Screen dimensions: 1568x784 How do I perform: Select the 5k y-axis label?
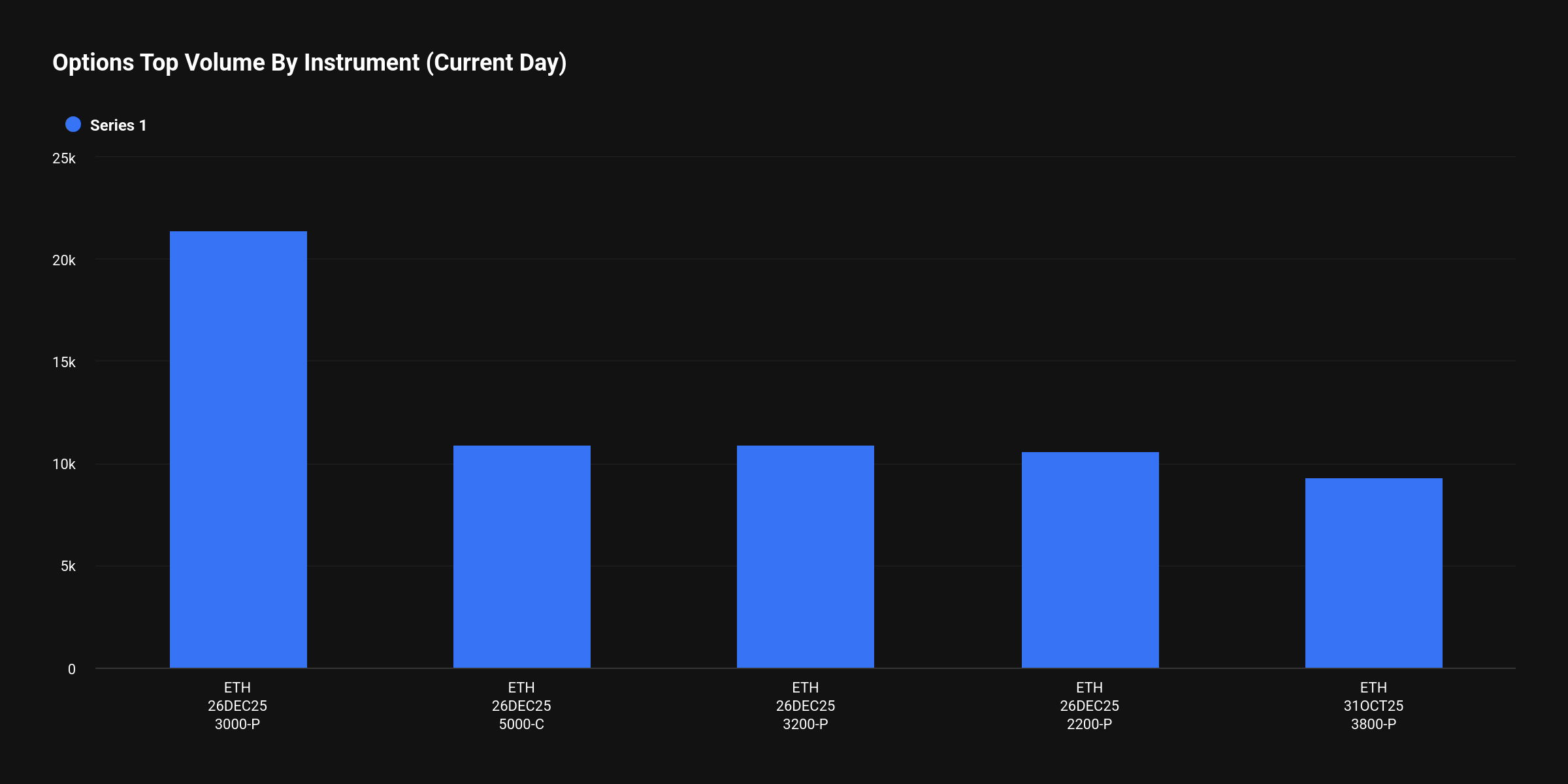(68, 566)
